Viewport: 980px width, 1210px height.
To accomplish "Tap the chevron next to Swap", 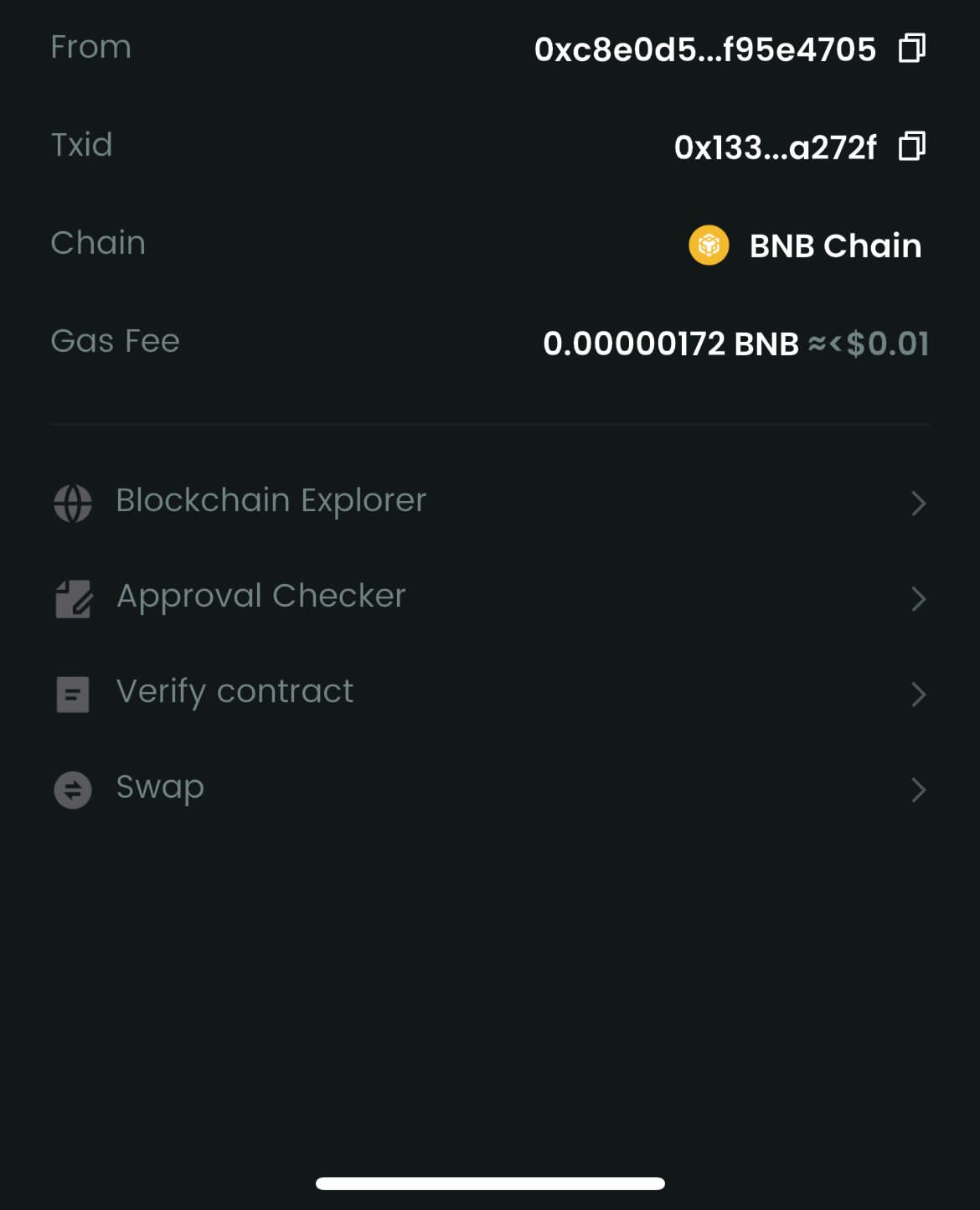I will coord(918,789).
